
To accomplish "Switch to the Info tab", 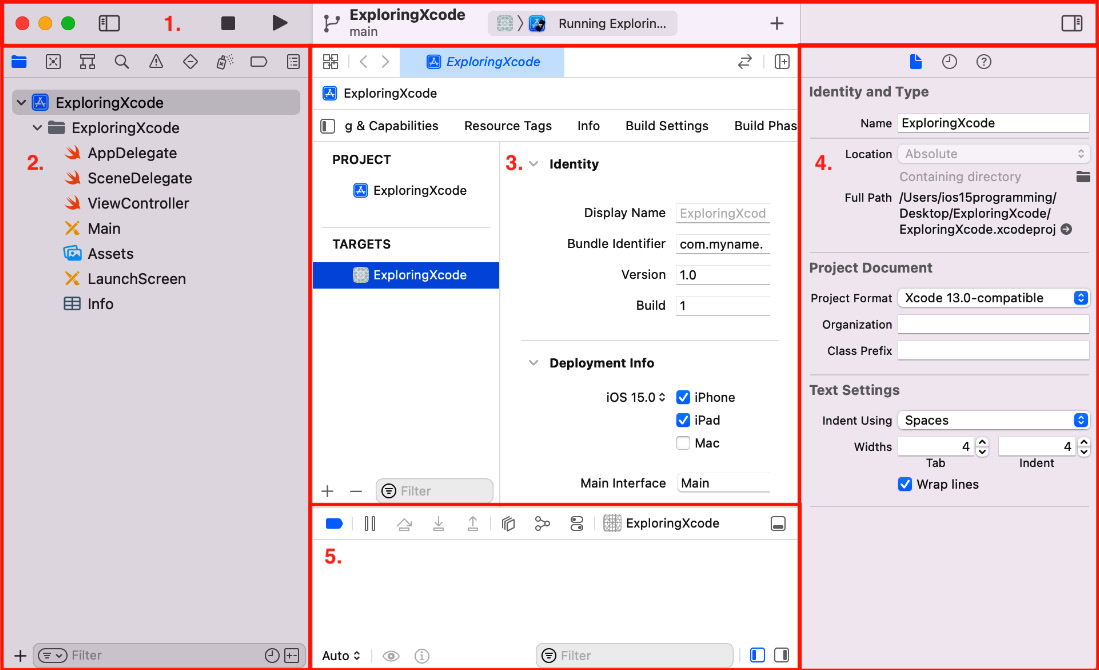I will pyautogui.click(x=589, y=126).
